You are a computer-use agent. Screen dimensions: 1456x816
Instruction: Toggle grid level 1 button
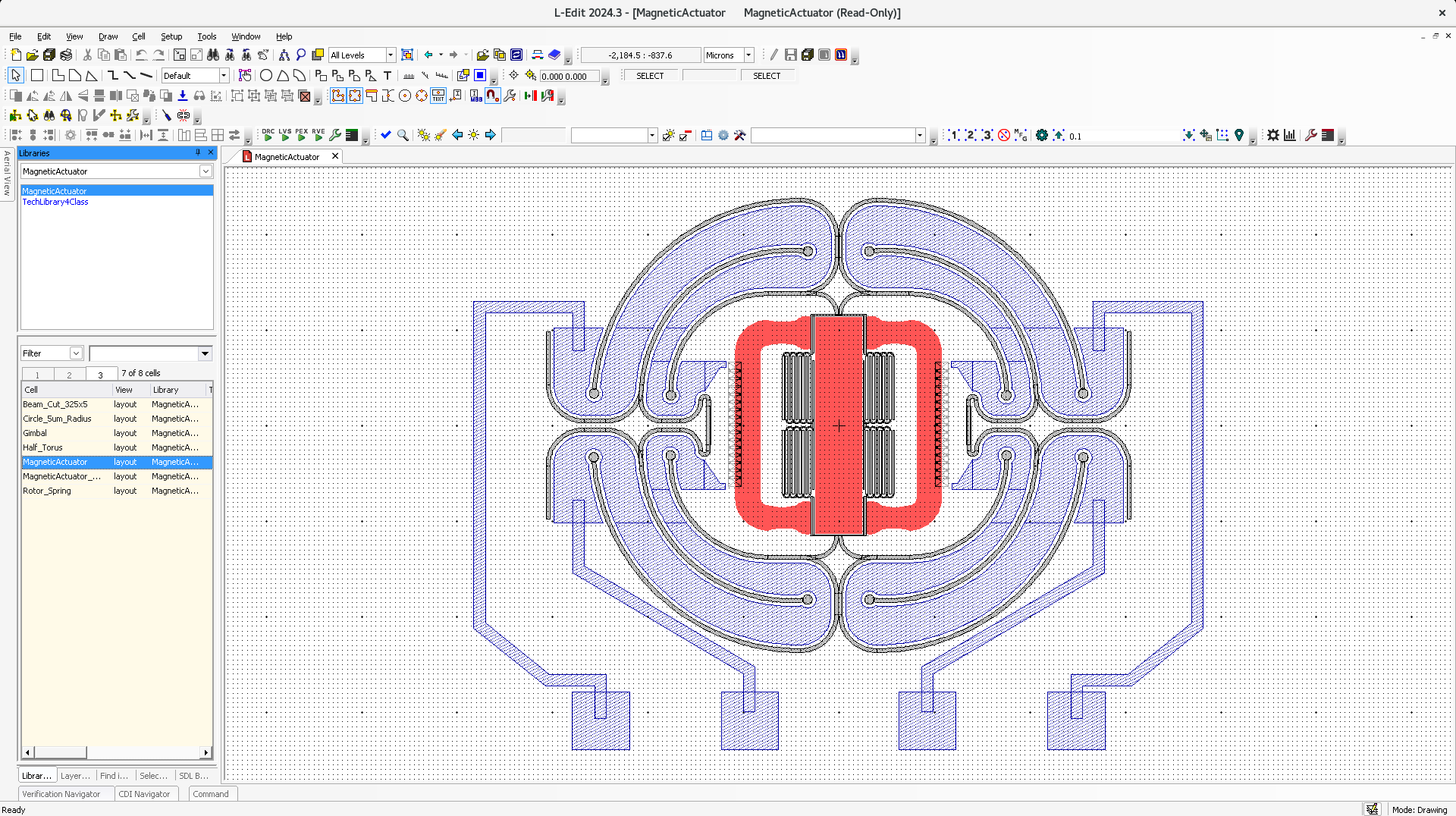954,135
